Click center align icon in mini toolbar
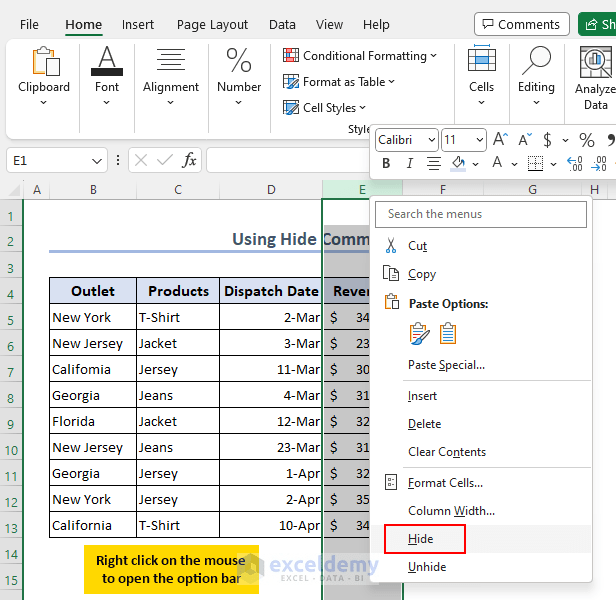616x600 pixels. tap(434, 163)
